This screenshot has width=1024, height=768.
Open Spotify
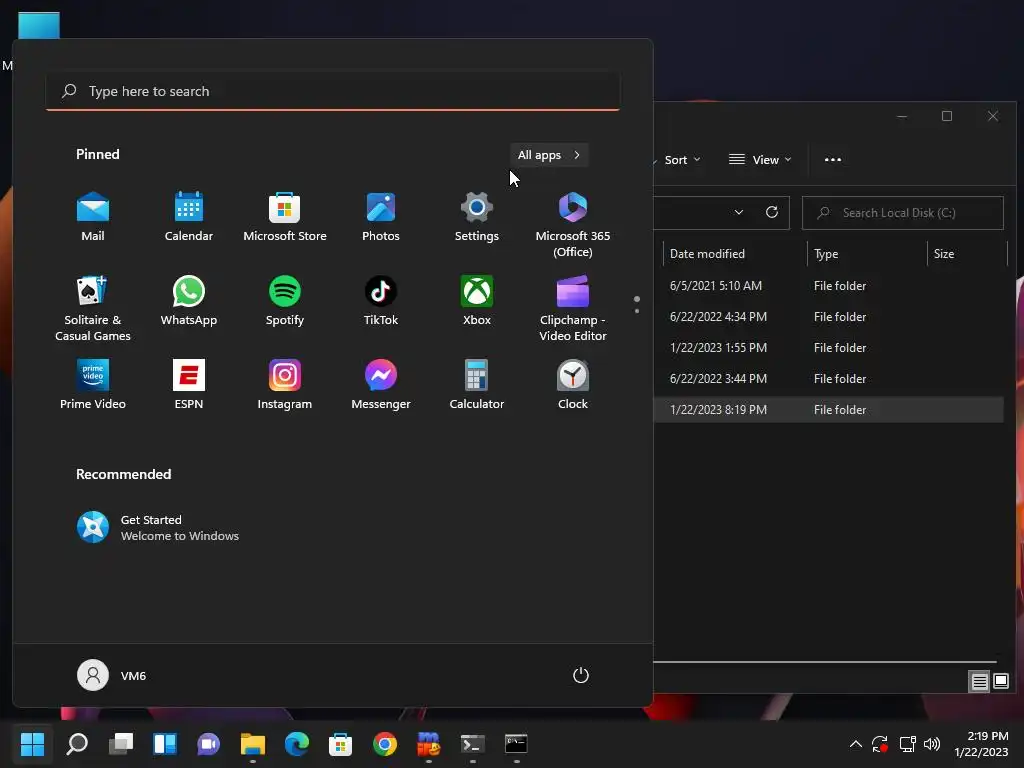(285, 301)
